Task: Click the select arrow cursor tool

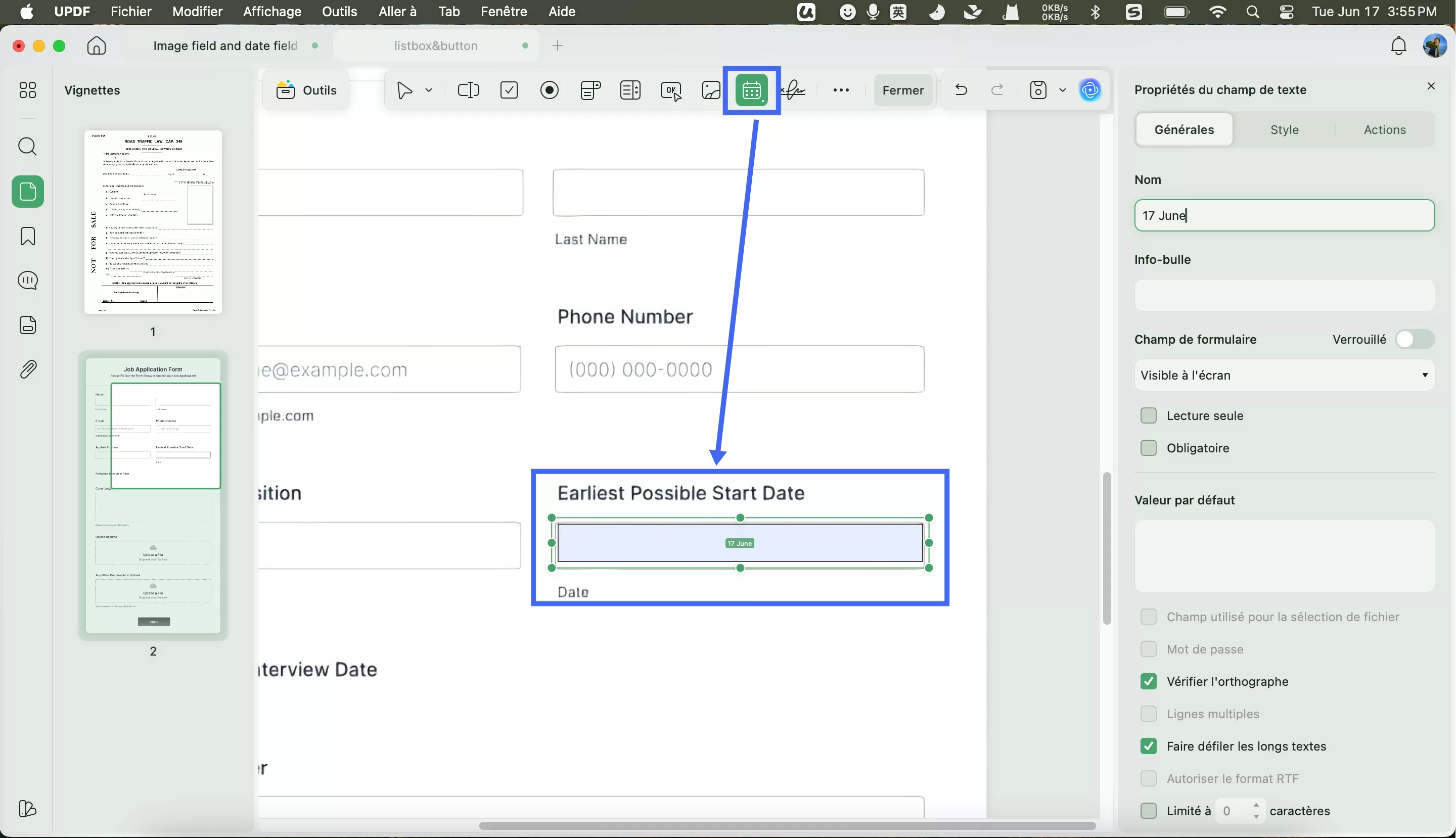Action: (405, 90)
